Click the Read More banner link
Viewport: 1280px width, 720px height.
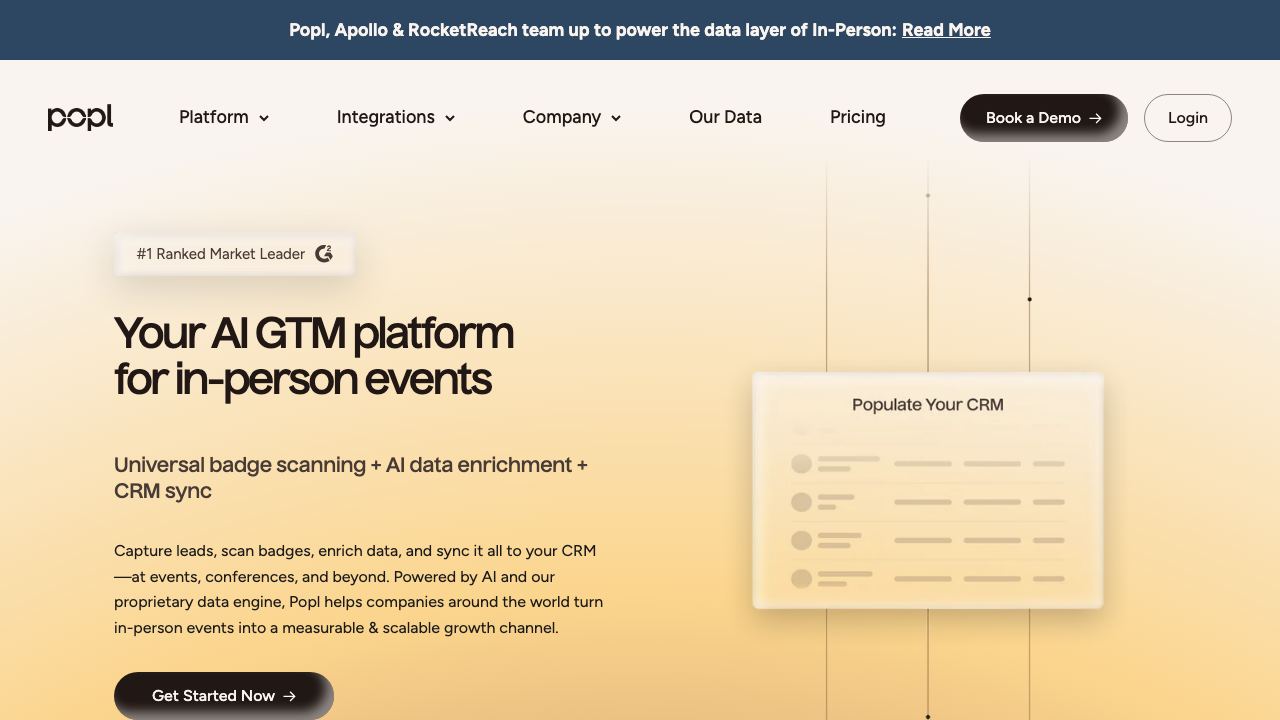click(946, 30)
